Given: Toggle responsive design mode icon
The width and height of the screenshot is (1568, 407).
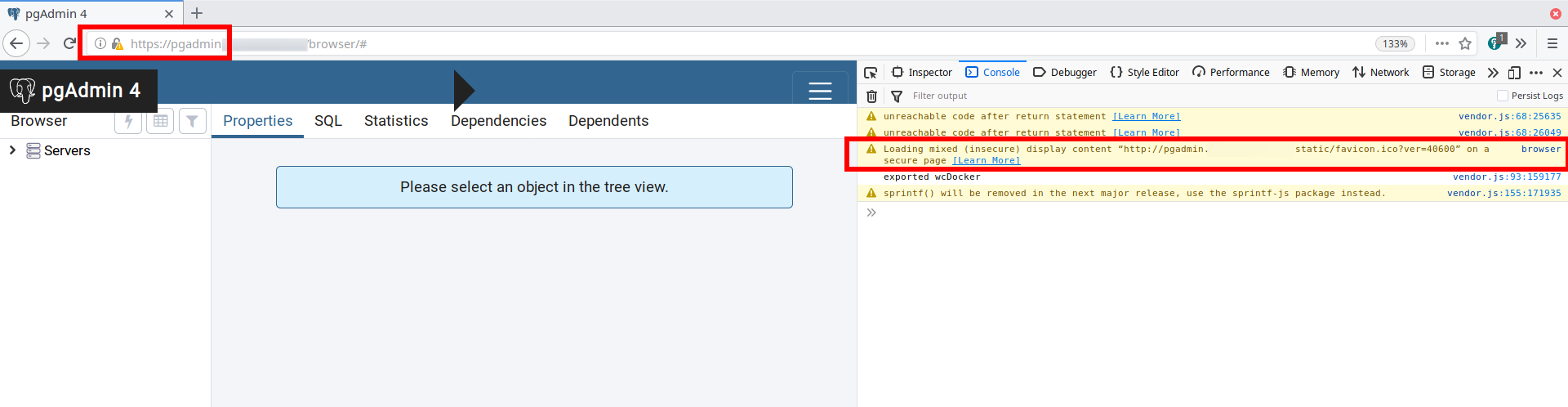Looking at the screenshot, I should click(1514, 73).
